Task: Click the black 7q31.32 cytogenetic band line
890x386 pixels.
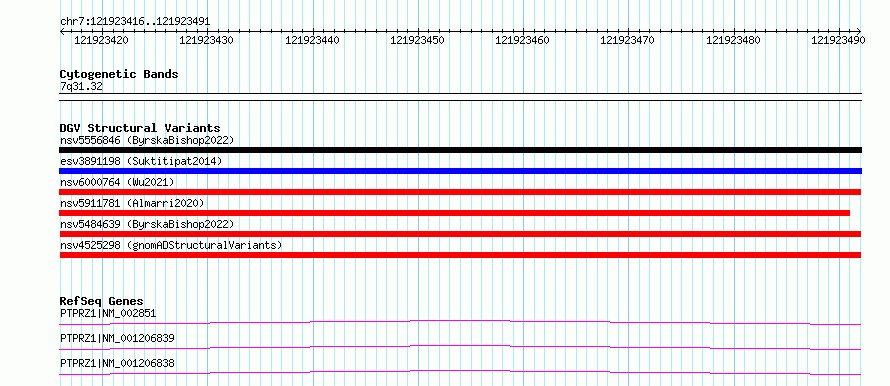Action: pos(460,96)
